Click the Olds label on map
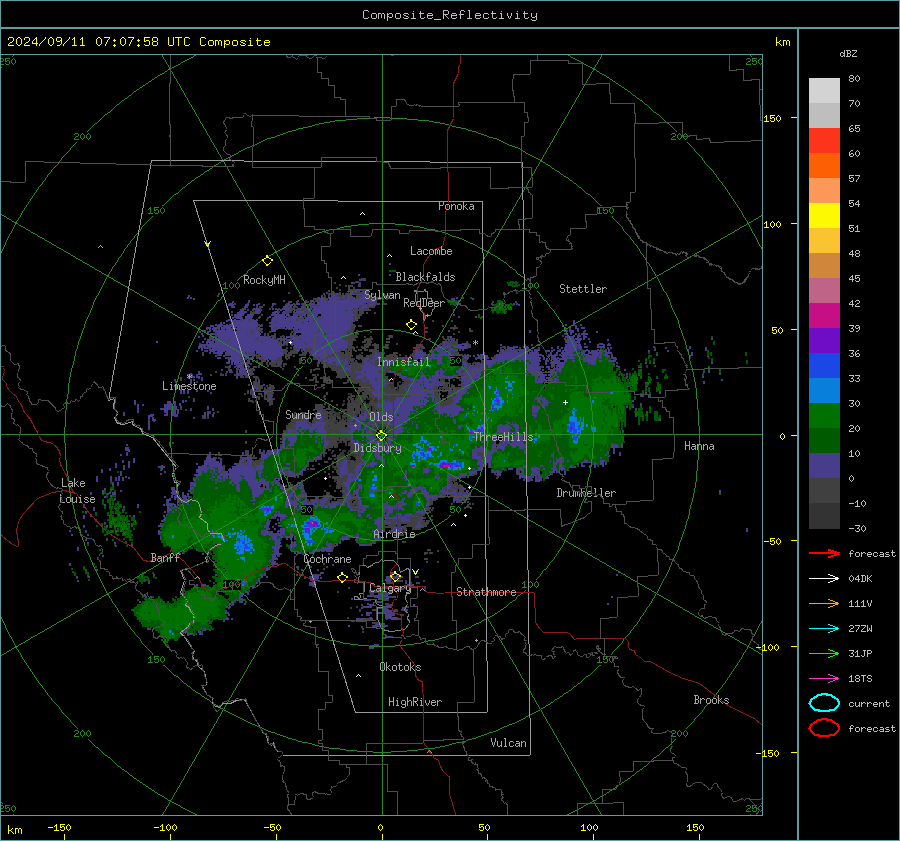900x841 pixels. click(x=381, y=417)
